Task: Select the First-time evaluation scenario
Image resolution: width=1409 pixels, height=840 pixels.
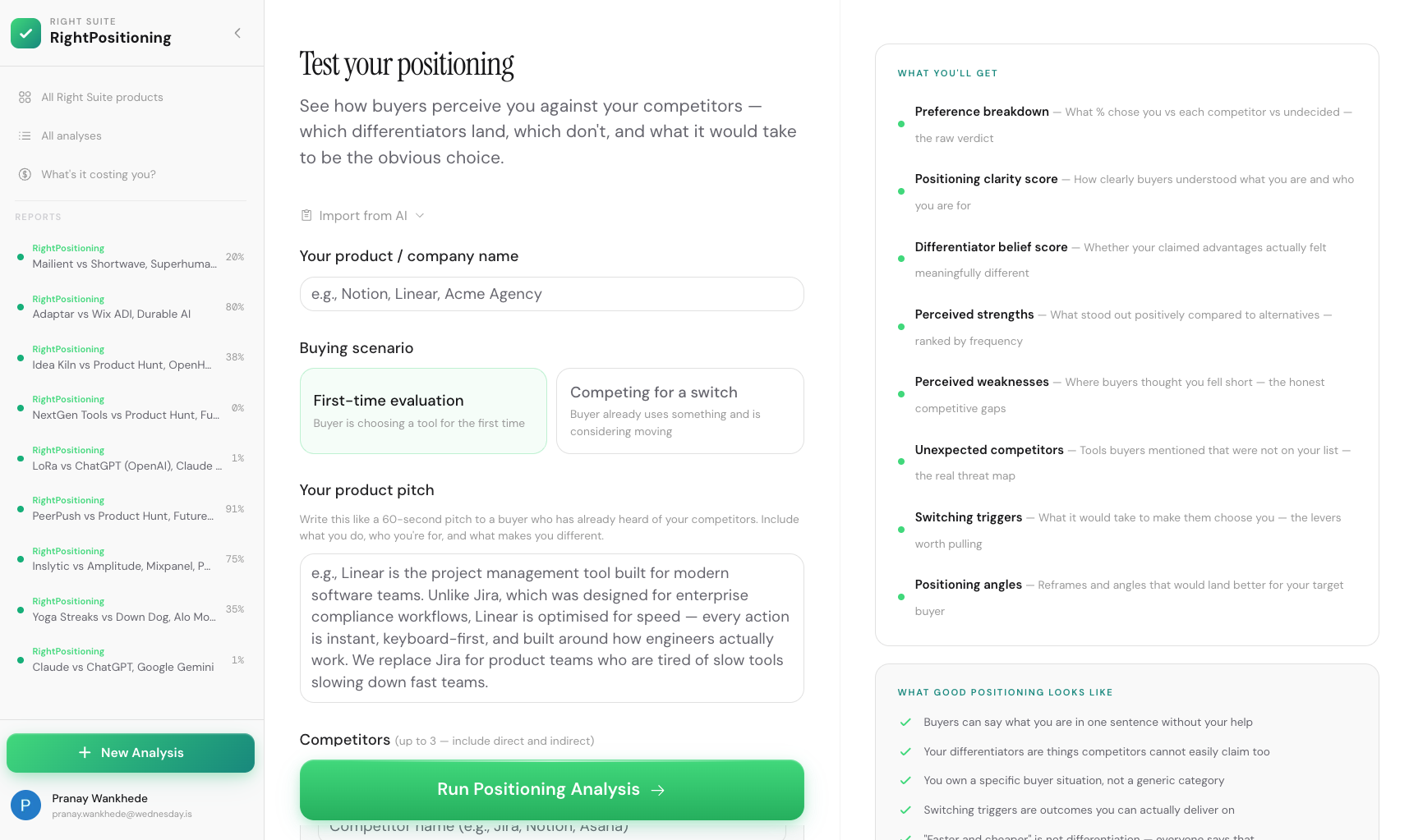Action: (422, 411)
